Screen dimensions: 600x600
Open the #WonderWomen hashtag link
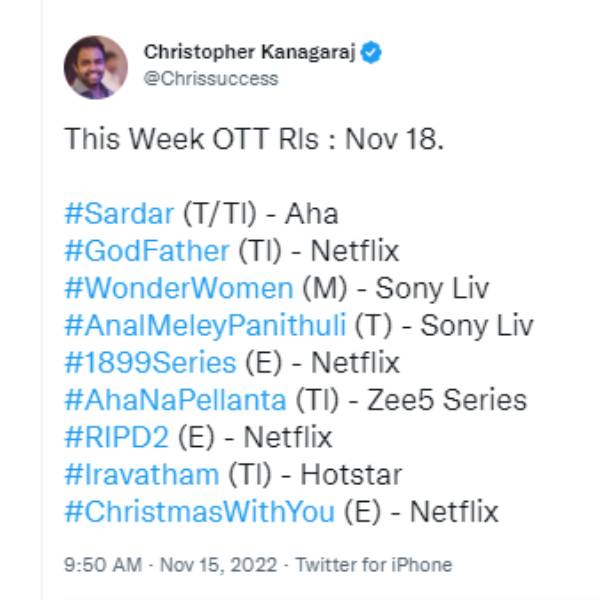[x=179, y=288]
